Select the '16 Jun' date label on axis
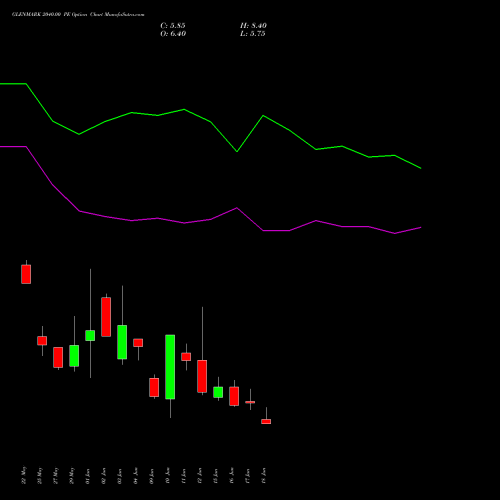500x500 pixels. [232, 476]
